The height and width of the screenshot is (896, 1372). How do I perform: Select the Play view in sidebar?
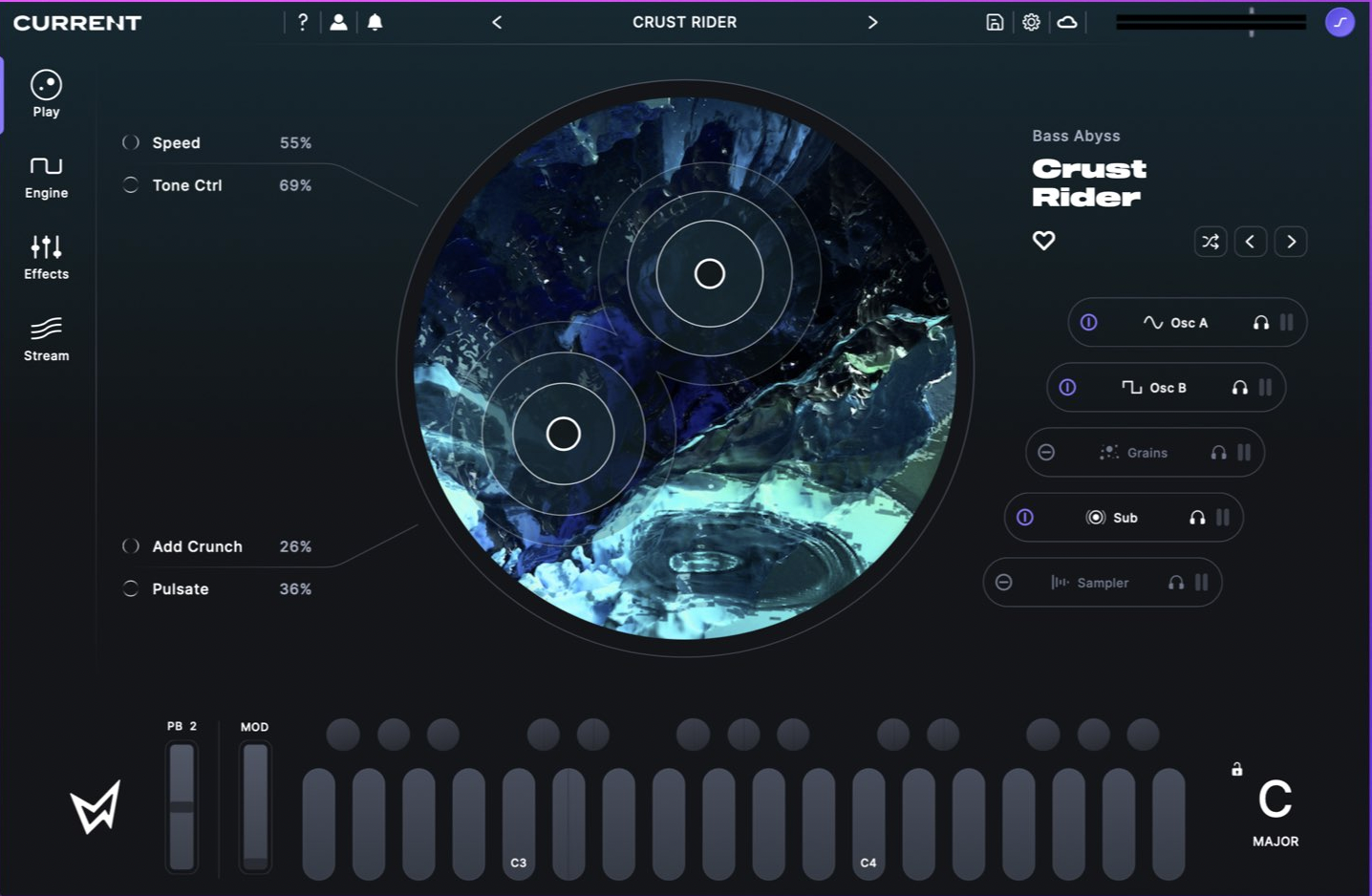click(45, 93)
